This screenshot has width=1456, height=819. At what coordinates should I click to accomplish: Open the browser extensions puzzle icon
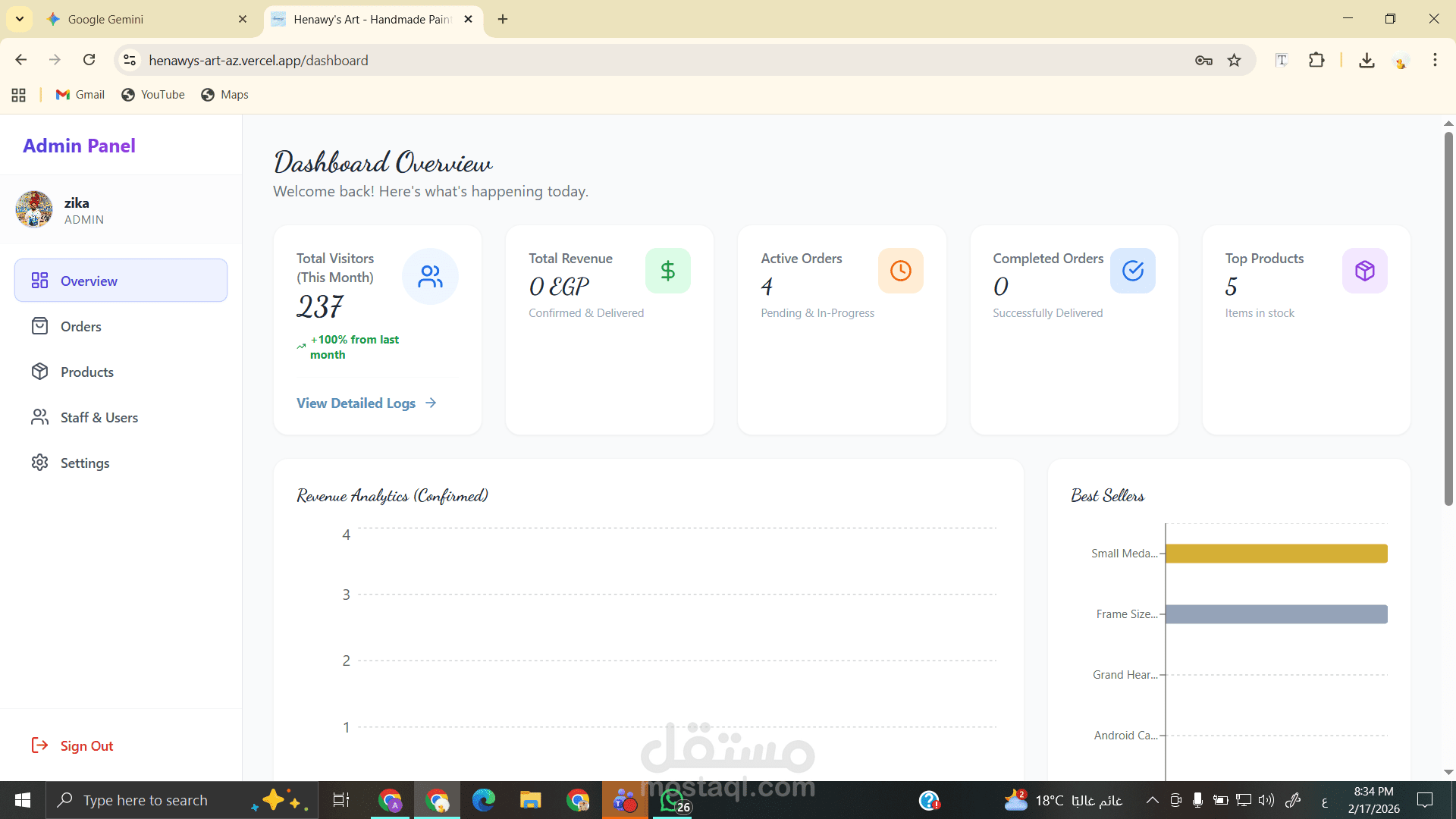1316,61
